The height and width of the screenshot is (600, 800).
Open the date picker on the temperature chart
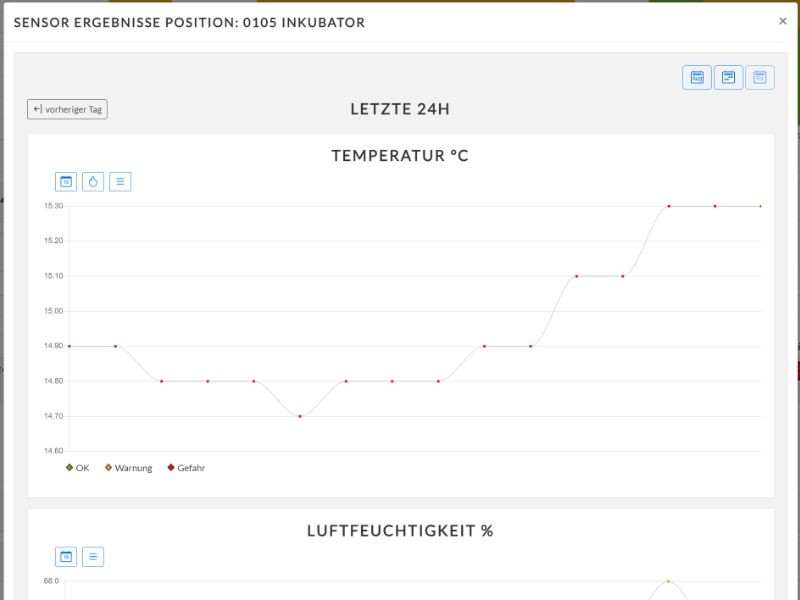click(x=66, y=181)
